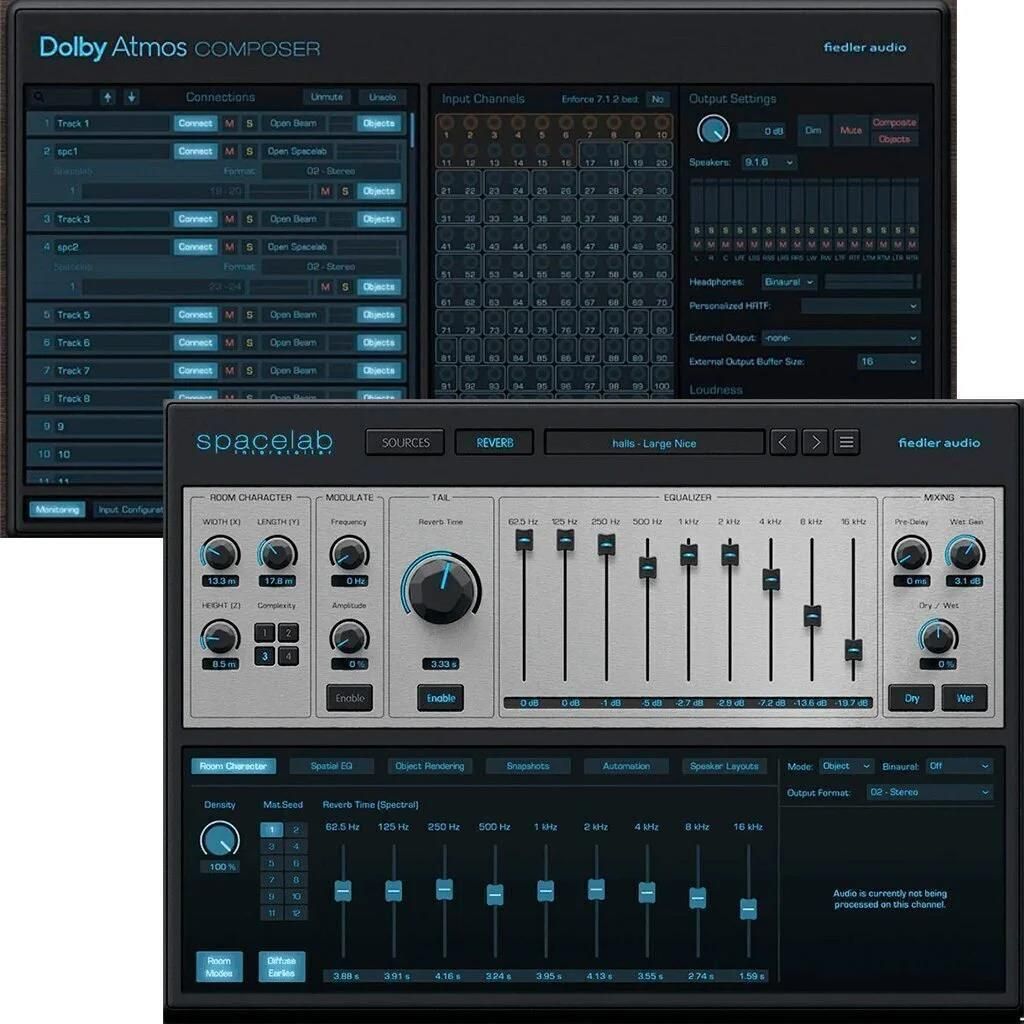Toggle the Tail Enable button
The width and height of the screenshot is (1024, 1024).
tap(440, 698)
